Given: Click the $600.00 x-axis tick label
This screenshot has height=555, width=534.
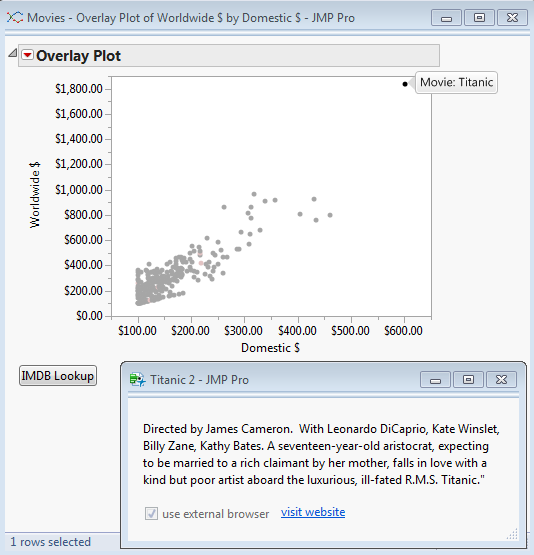Looking at the screenshot, I should [x=403, y=331].
